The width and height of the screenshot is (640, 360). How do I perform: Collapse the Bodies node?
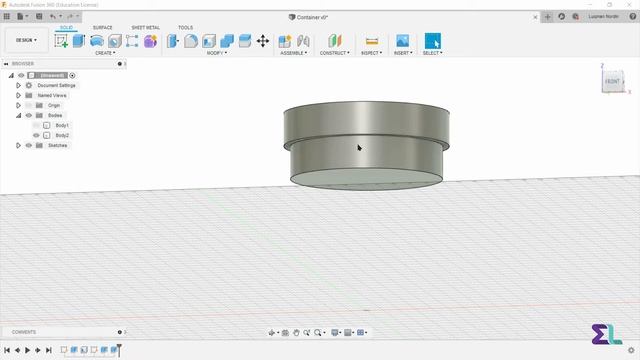pyautogui.click(x=18, y=116)
